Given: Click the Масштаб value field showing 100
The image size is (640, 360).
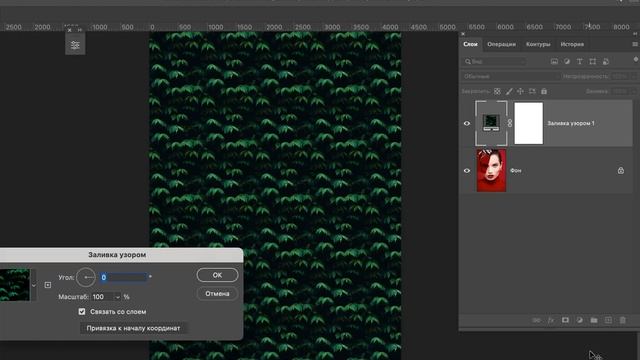Looking at the screenshot, I should point(102,297).
